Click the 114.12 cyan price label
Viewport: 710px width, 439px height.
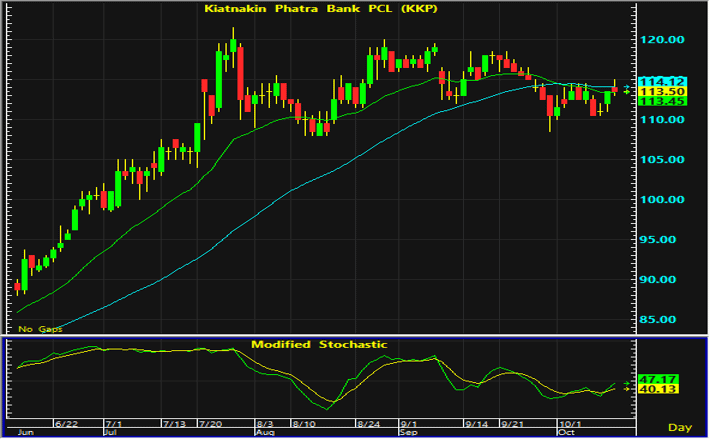click(662, 82)
